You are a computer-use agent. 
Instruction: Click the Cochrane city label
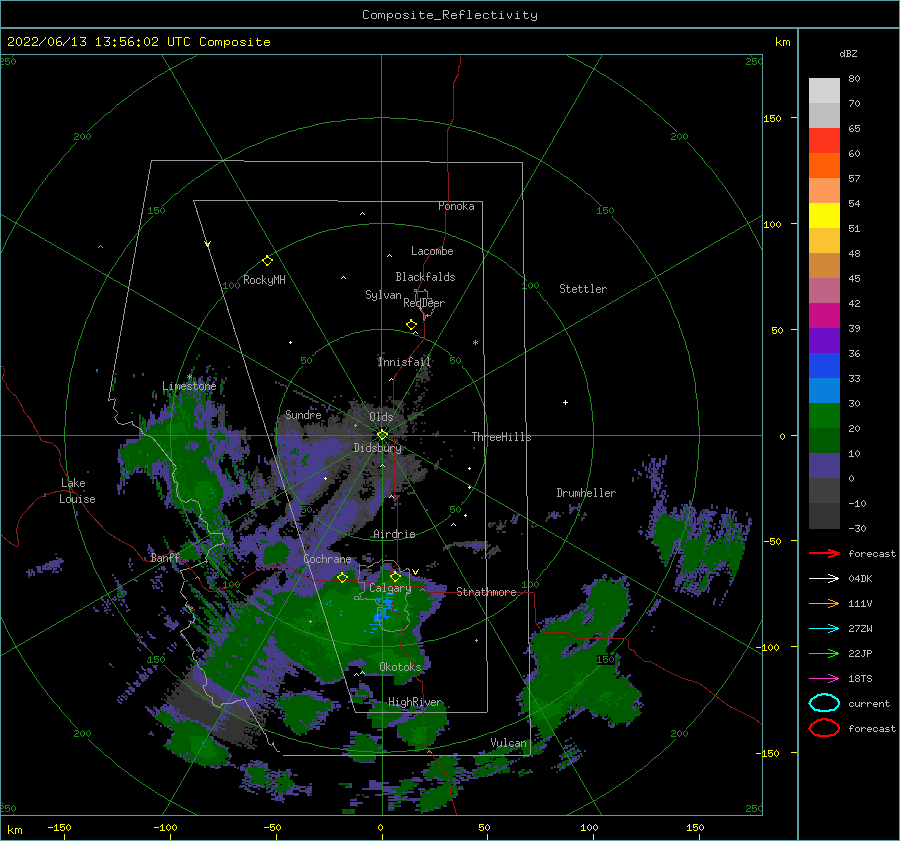327,559
